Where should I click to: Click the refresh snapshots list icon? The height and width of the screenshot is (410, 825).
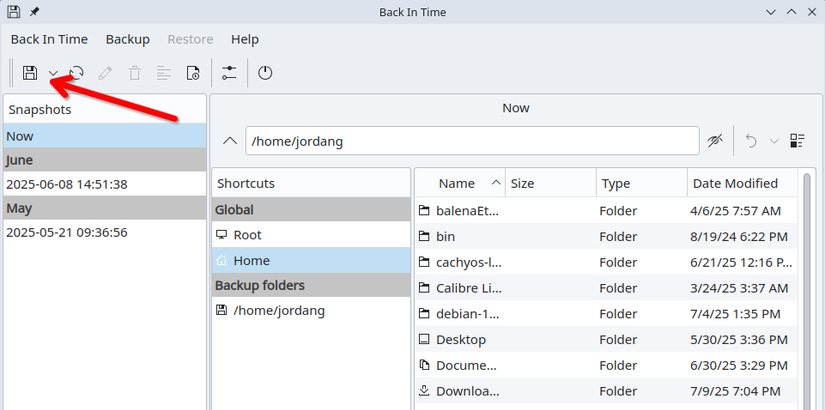(77, 73)
